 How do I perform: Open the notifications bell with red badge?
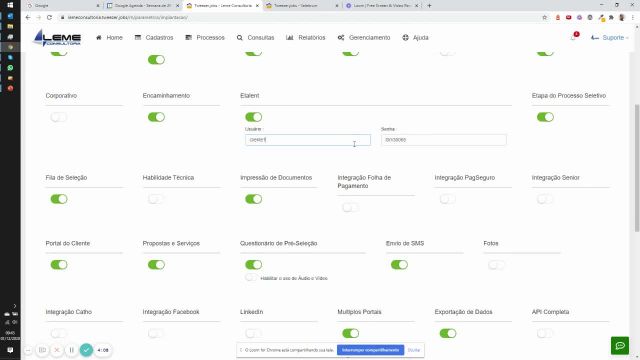click(574, 37)
